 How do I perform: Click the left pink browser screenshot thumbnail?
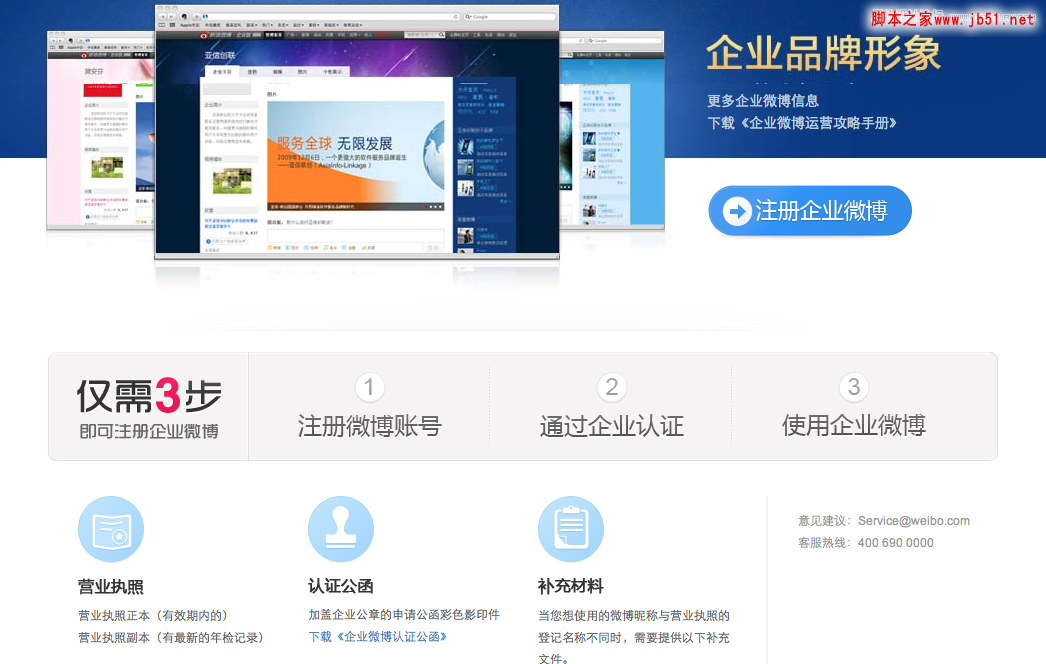coord(101,129)
